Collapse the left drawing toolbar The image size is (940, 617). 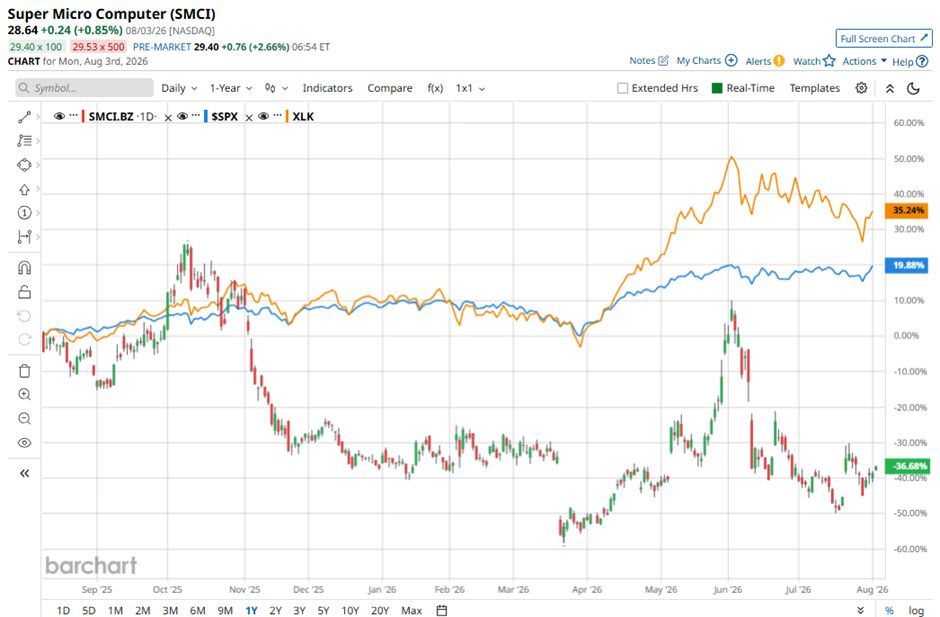(x=24, y=473)
